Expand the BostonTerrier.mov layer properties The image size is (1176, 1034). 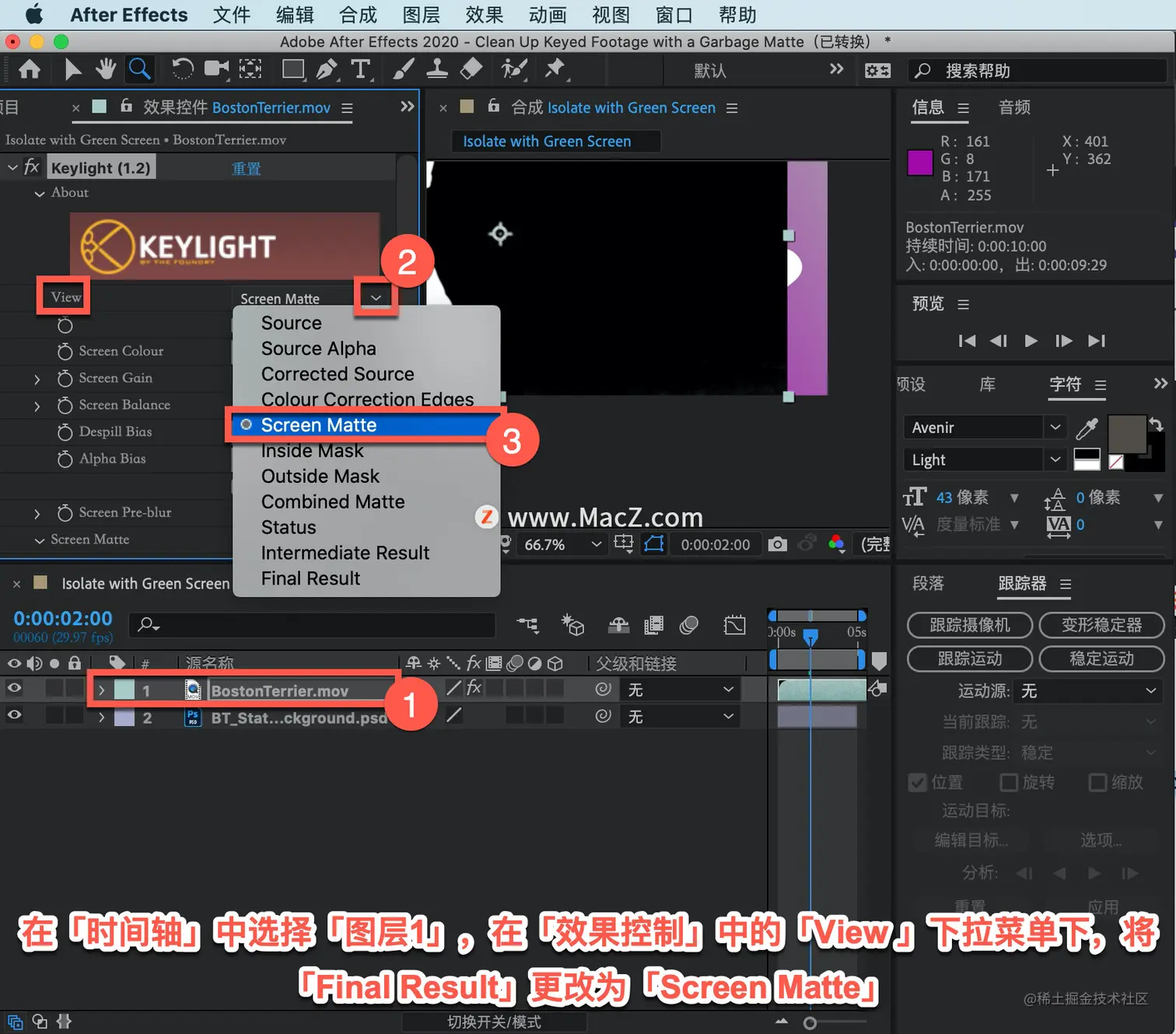(101, 690)
